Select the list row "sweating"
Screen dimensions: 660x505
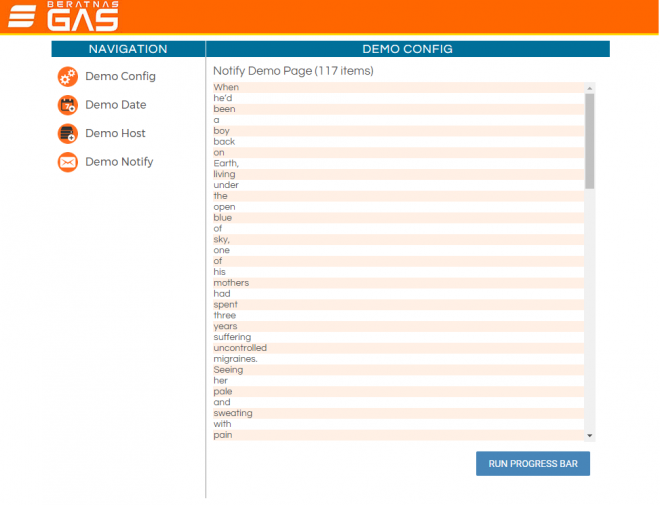tap(399, 414)
